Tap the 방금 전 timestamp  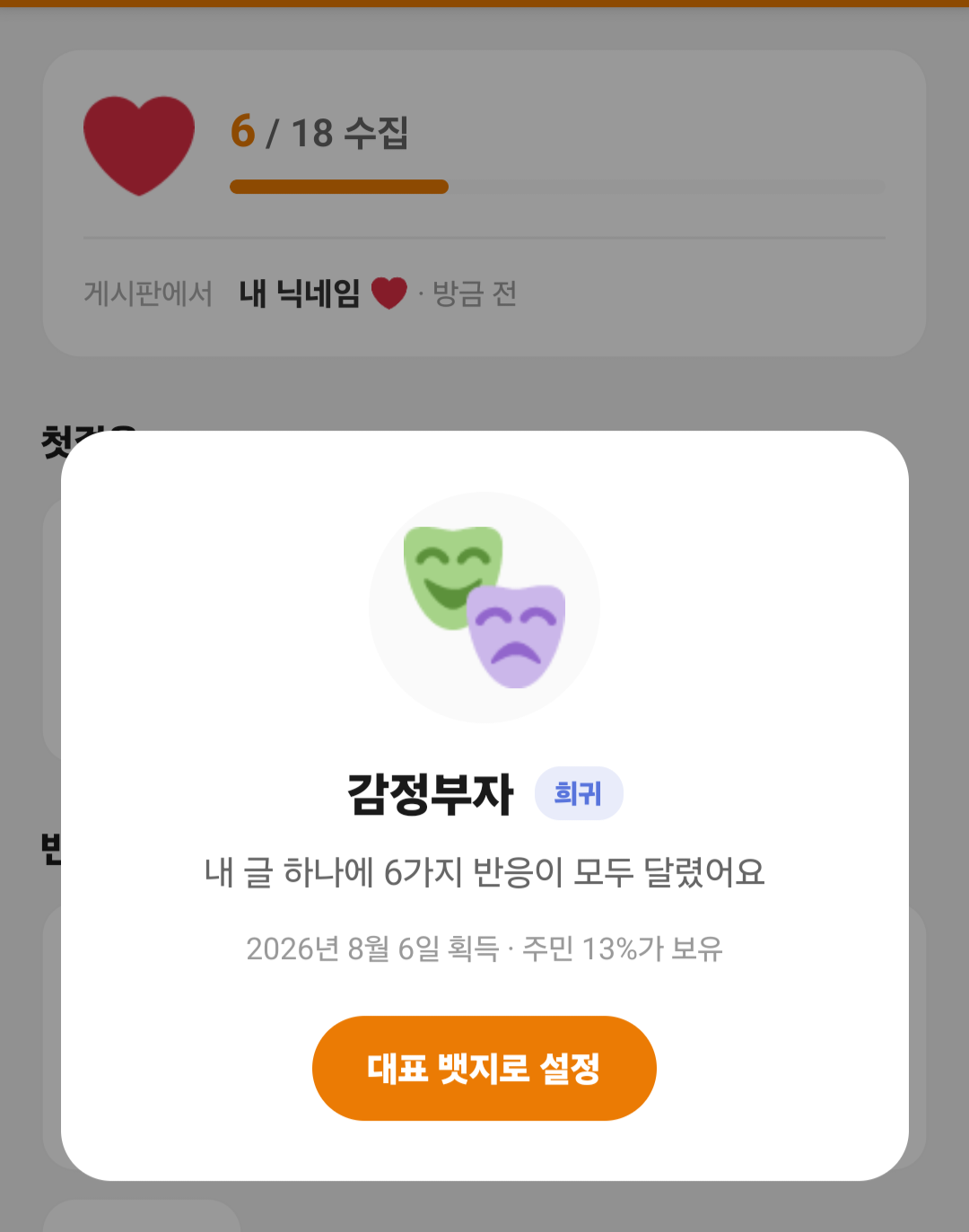click(x=475, y=293)
